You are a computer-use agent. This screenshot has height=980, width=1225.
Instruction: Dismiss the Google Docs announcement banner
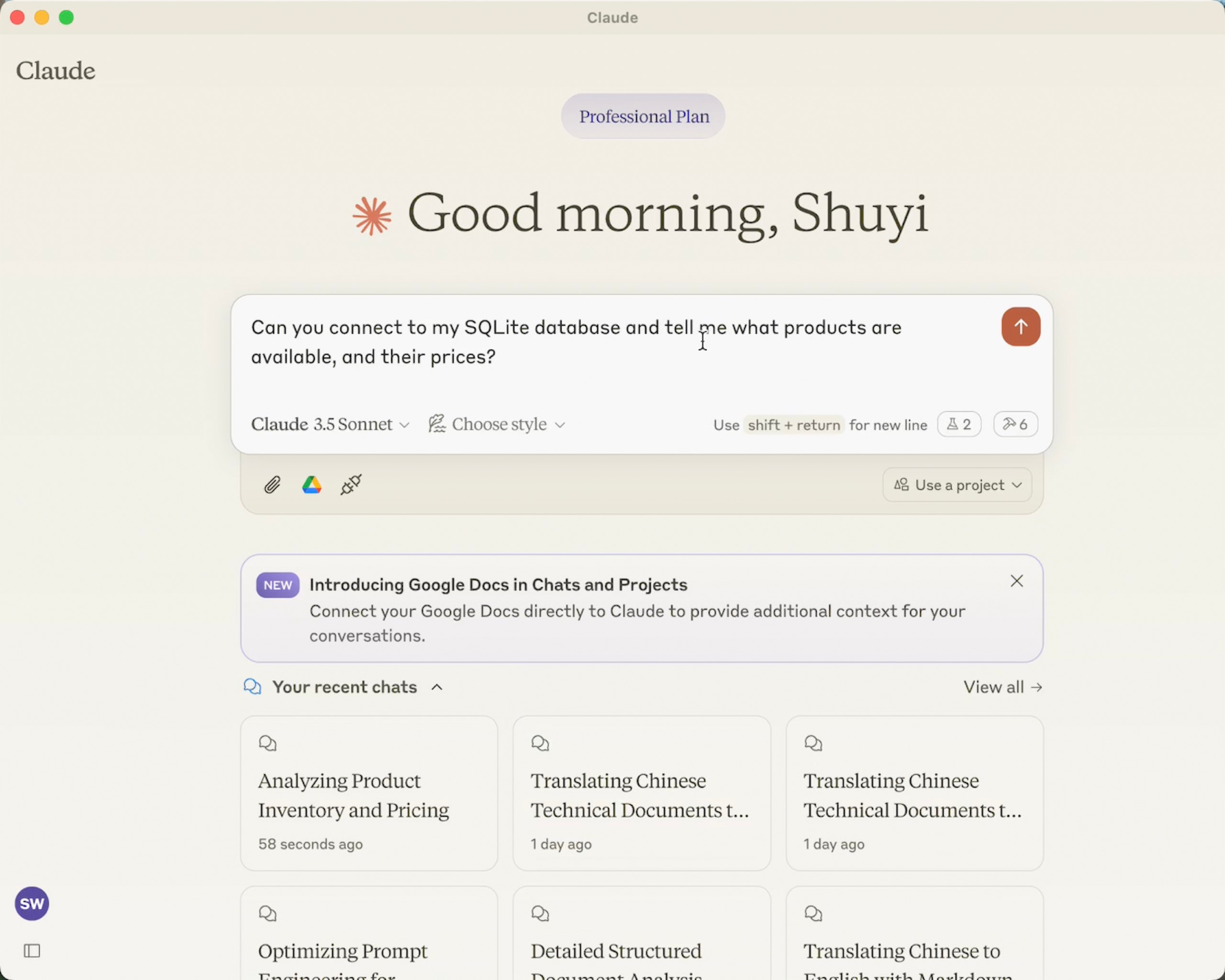pos(1016,580)
